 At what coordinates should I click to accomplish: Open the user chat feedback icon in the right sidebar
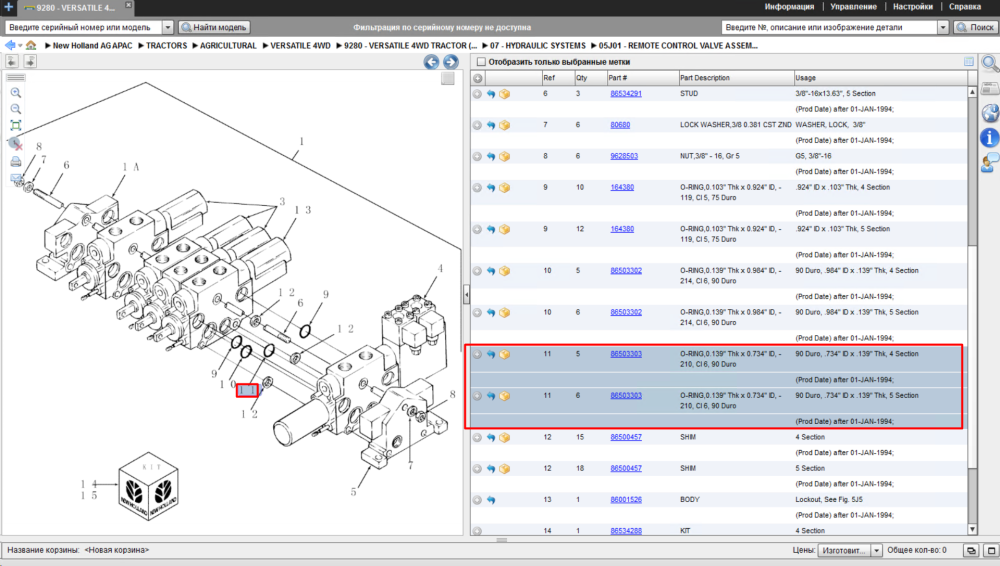990,163
